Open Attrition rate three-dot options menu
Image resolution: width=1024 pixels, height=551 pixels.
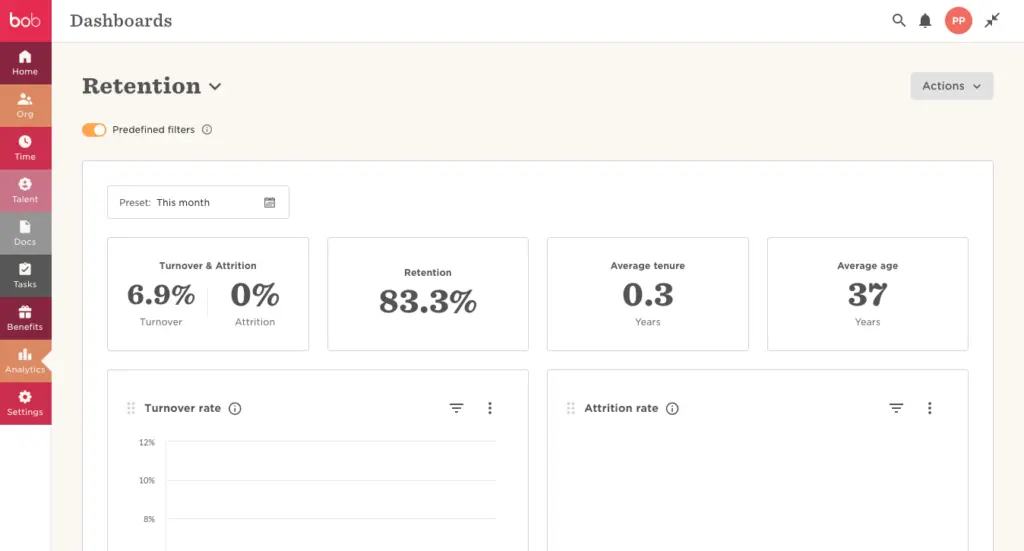[x=930, y=408]
